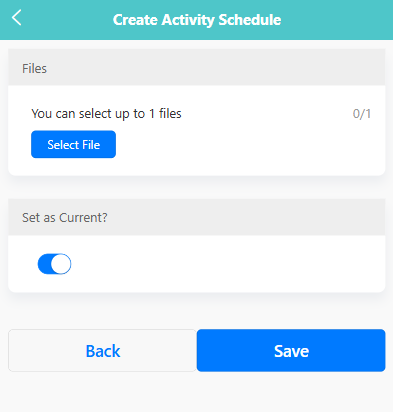
Task: Return to previous screen with left chevron
Action: pos(17,17)
